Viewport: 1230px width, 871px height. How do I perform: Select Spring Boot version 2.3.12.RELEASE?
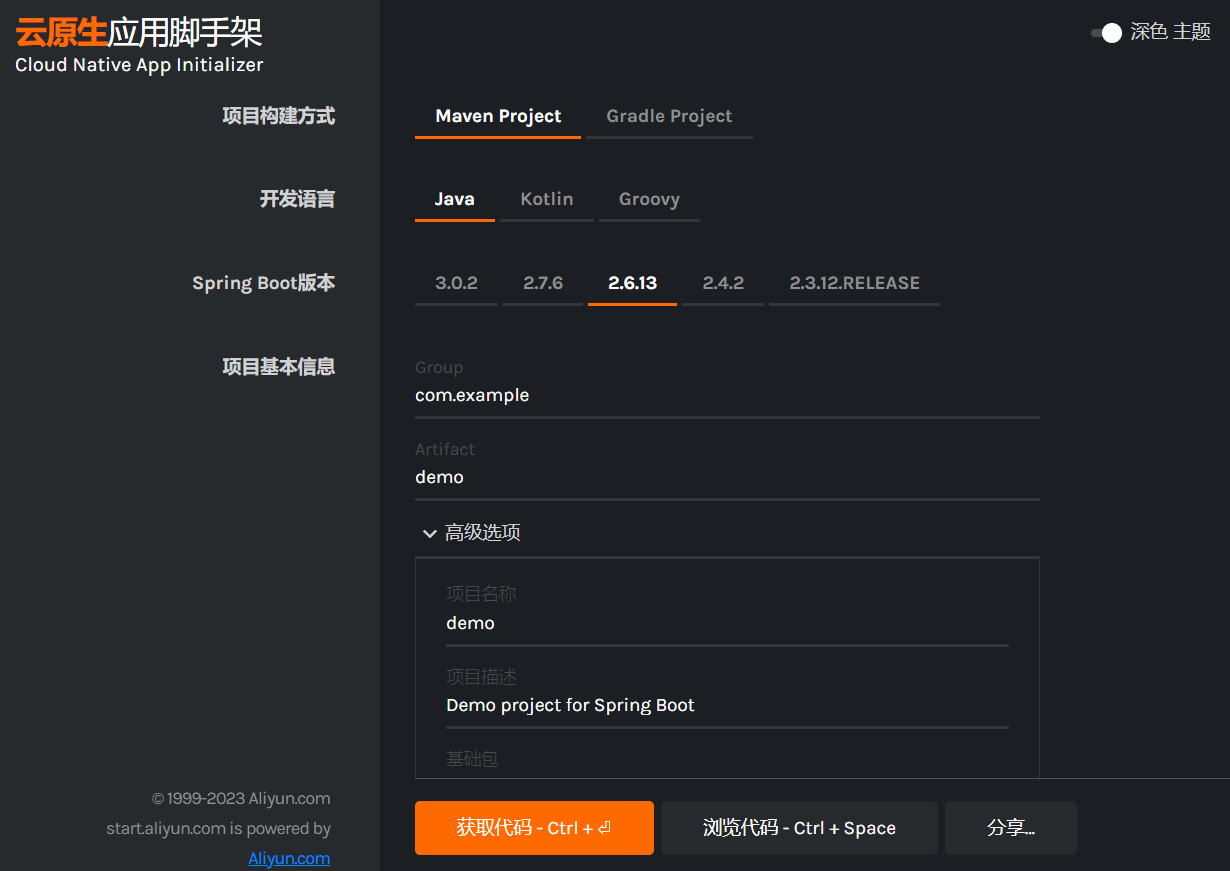(x=854, y=283)
